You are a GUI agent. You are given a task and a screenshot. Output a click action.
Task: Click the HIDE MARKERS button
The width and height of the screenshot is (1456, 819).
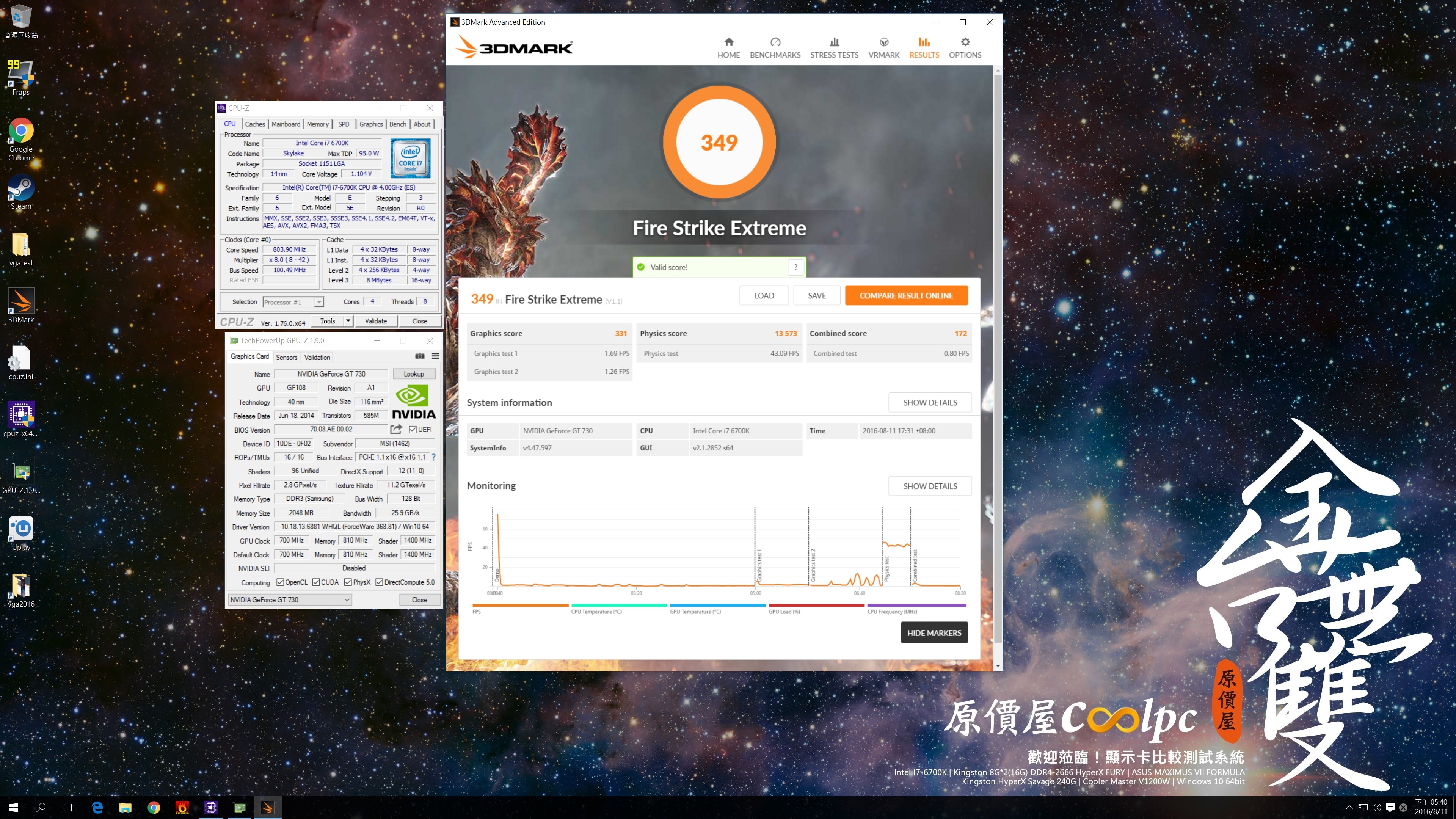[934, 632]
